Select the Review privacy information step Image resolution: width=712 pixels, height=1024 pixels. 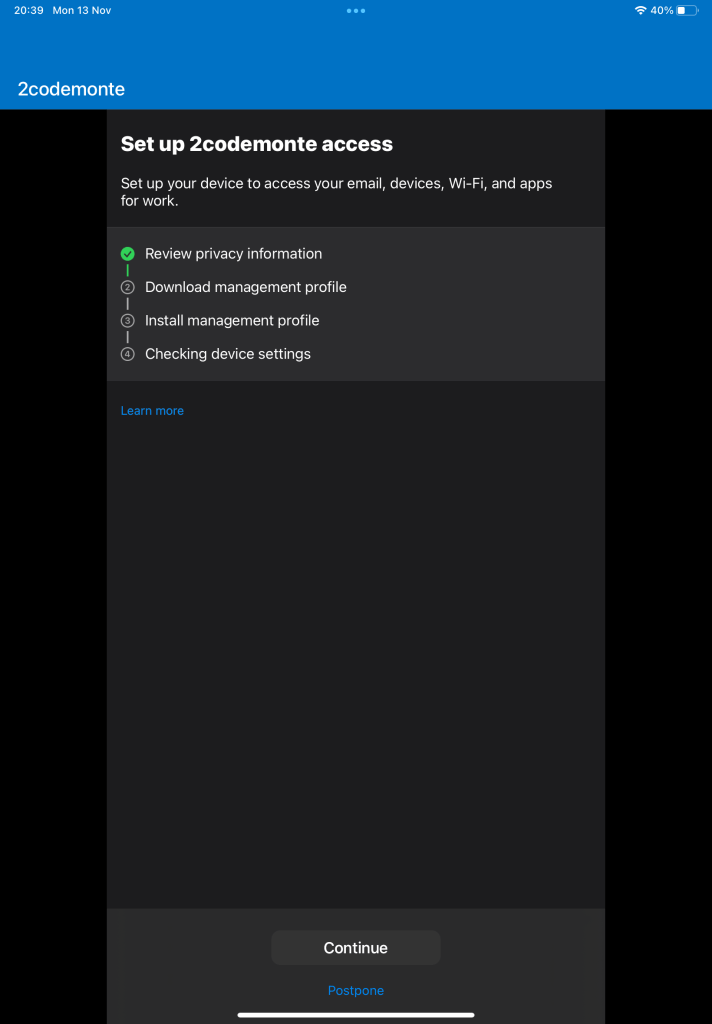click(x=233, y=254)
